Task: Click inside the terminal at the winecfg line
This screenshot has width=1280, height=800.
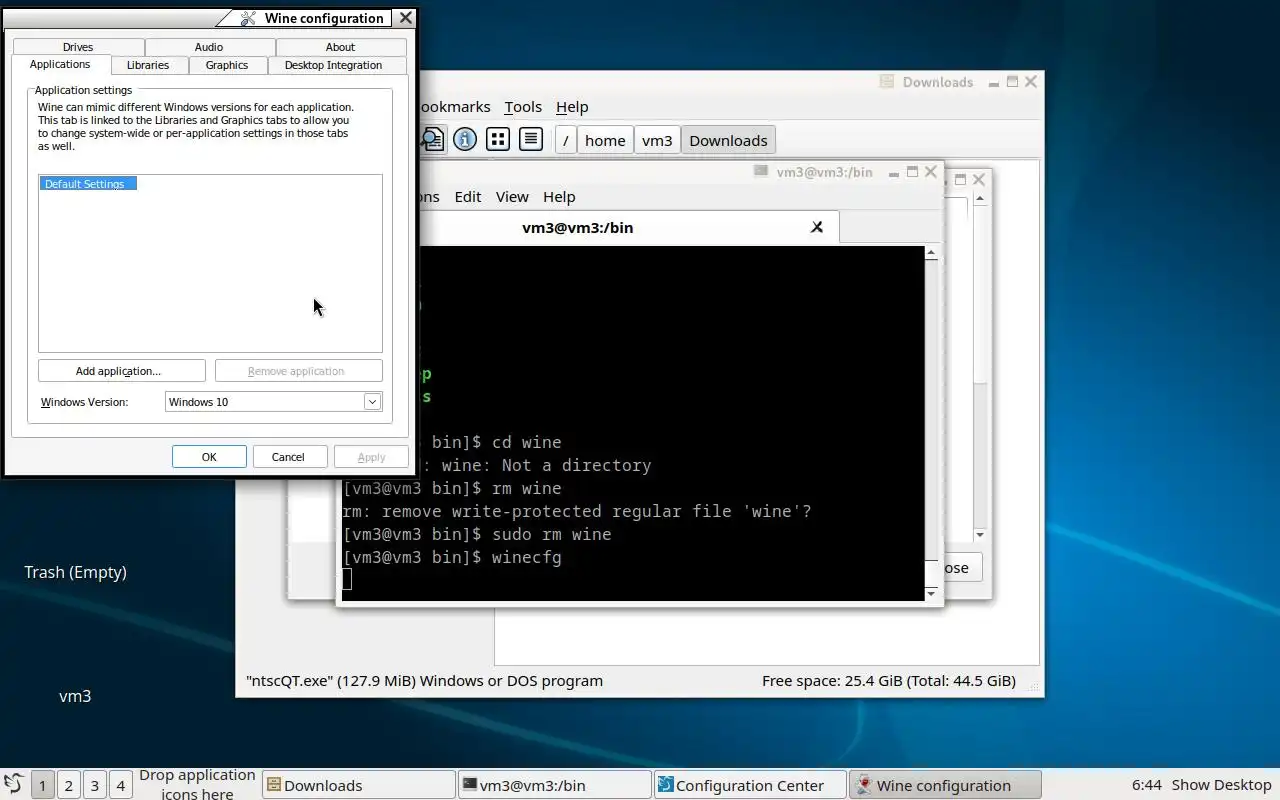Action: (452, 557)
